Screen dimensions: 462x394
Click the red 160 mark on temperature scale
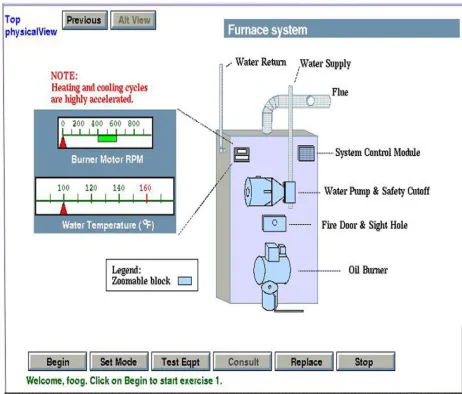(145, 188)
